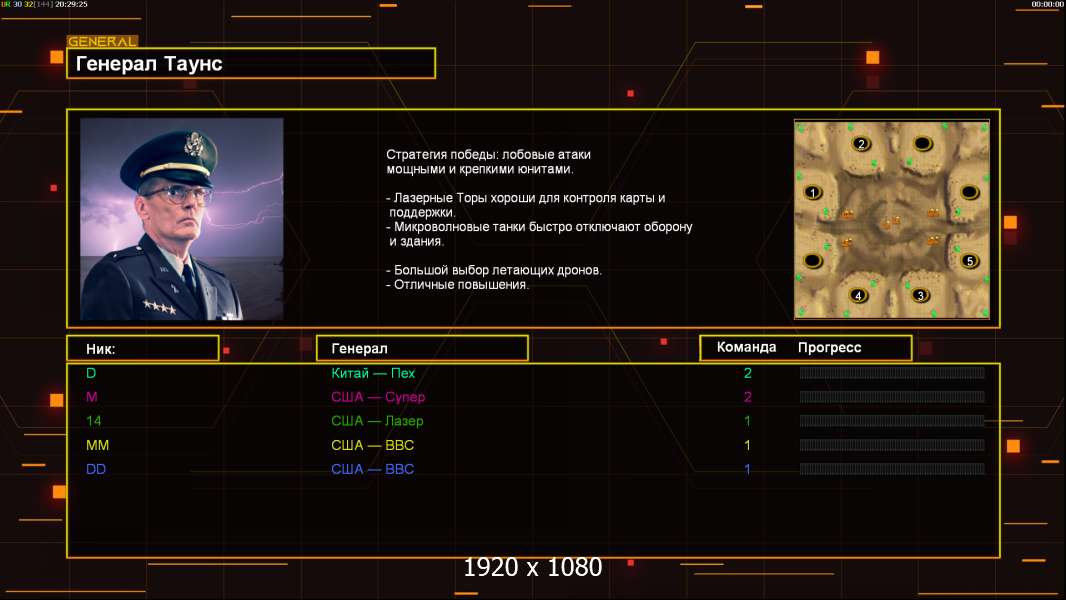The height and width of the screenshot is (600, 1066).
Task: Click team number 2 in player D's row
Action: [x=748, y=373]
